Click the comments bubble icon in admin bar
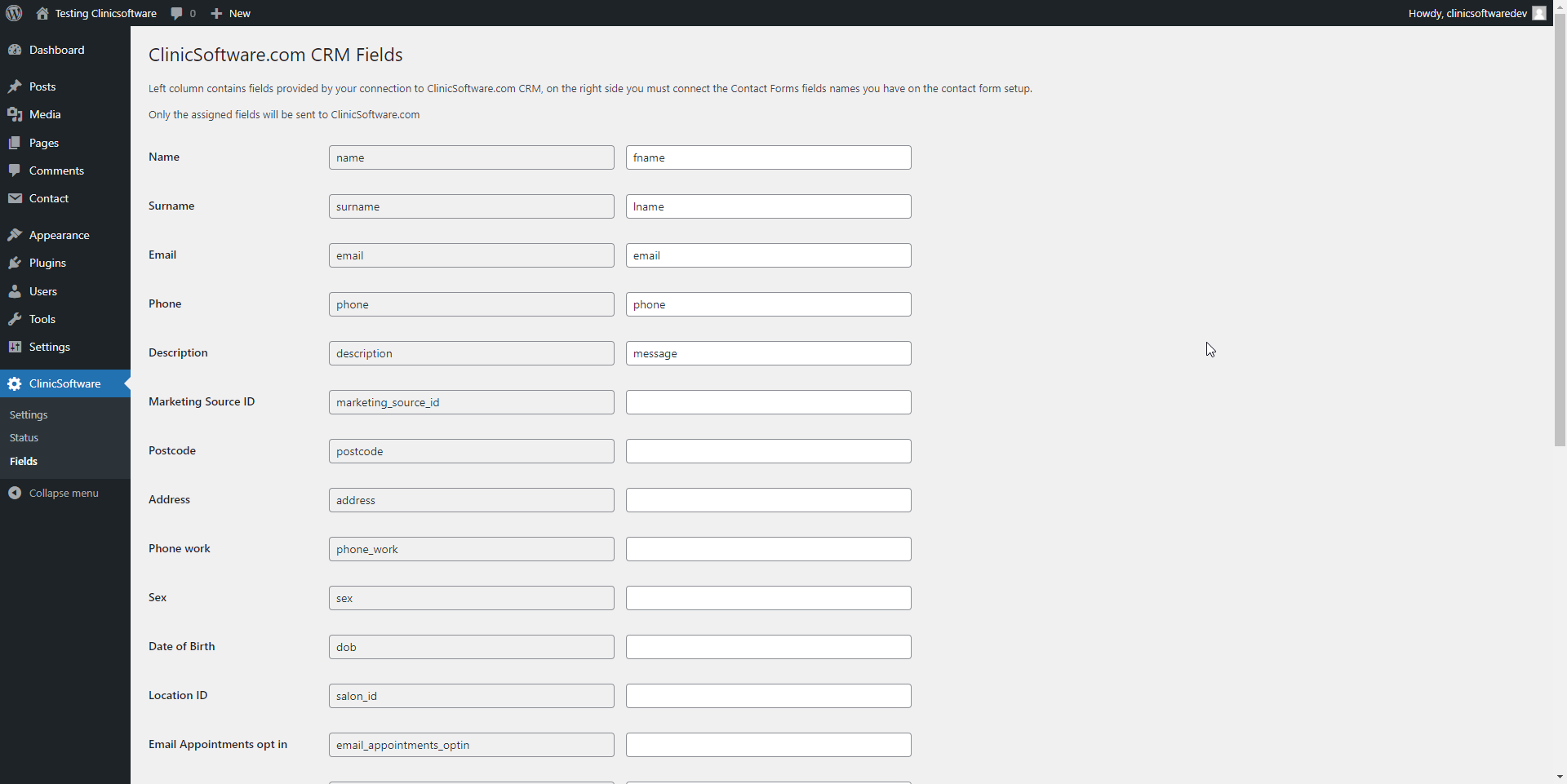 [177, 13]
